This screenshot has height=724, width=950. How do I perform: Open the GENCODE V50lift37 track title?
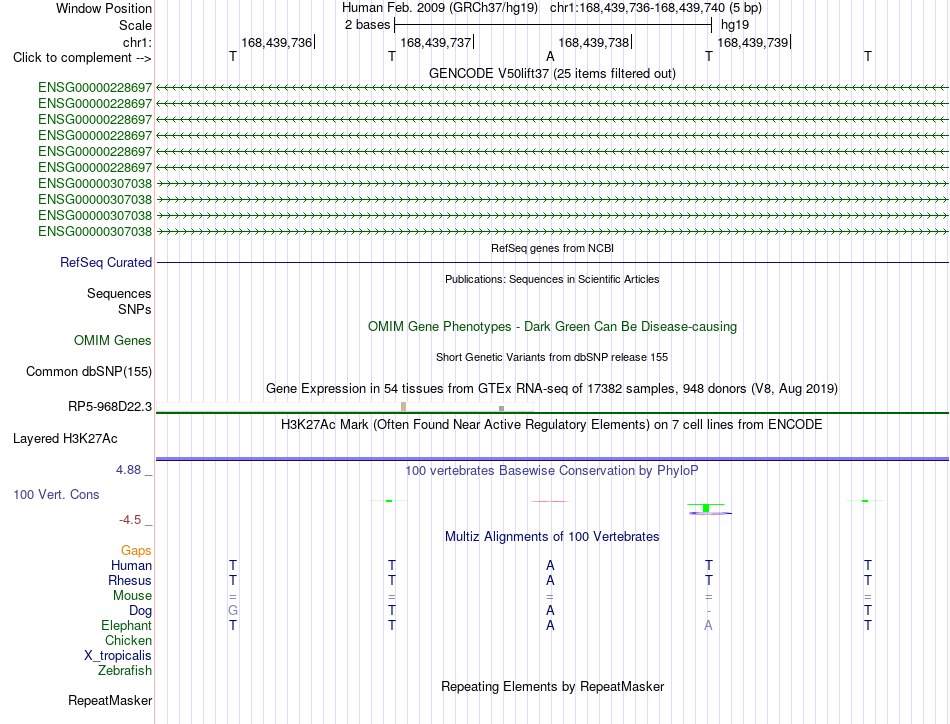coord(552,73)
